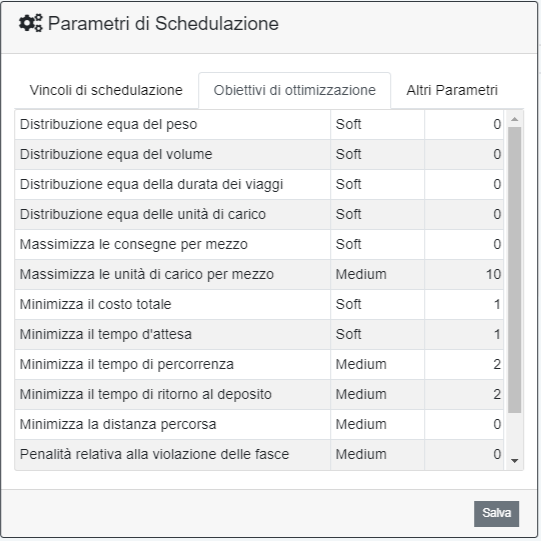Click the gears icon beside Parametri di Schedulazione

click(31, 23)
